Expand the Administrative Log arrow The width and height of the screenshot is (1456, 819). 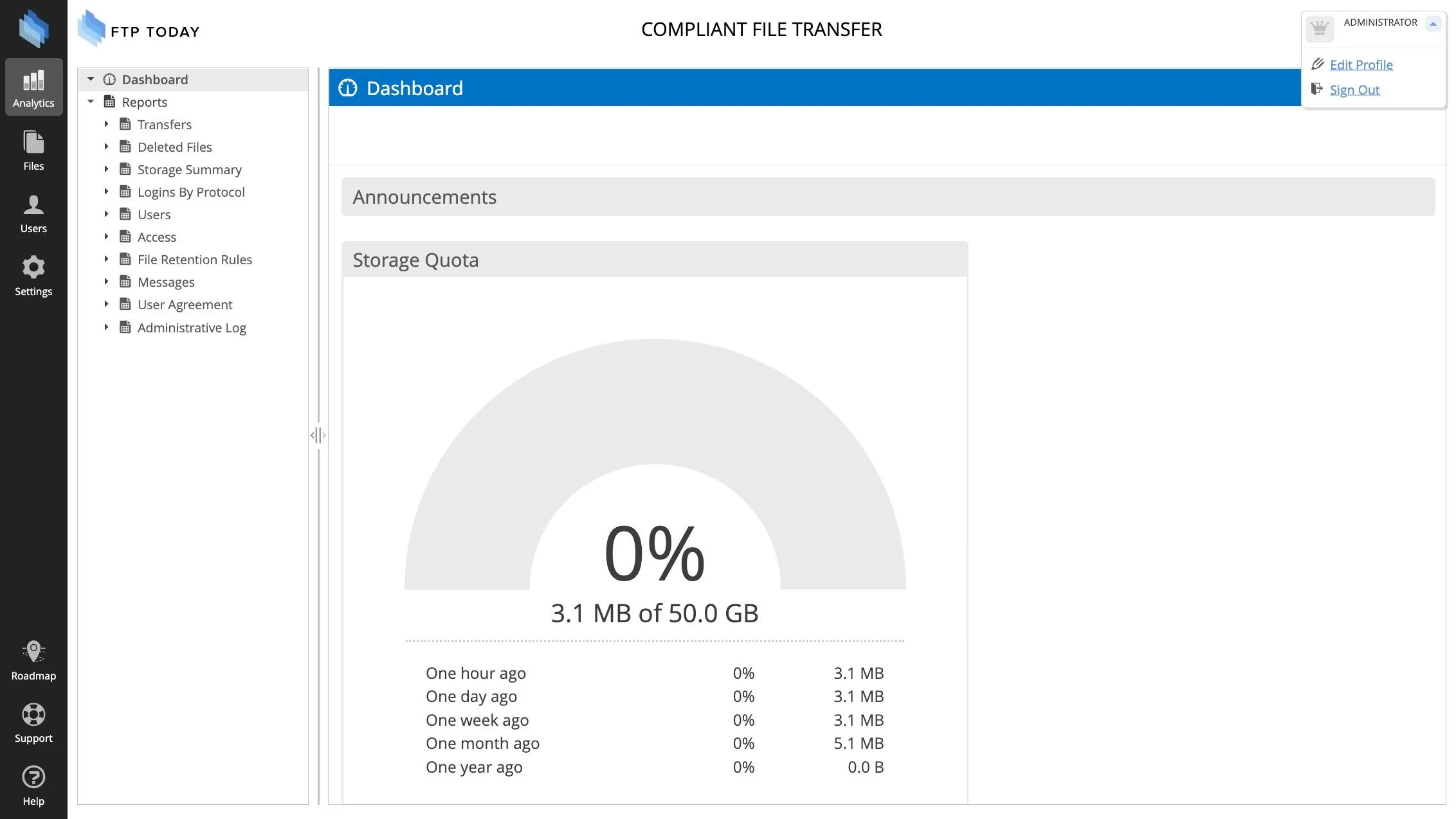(x=106, y=327)
